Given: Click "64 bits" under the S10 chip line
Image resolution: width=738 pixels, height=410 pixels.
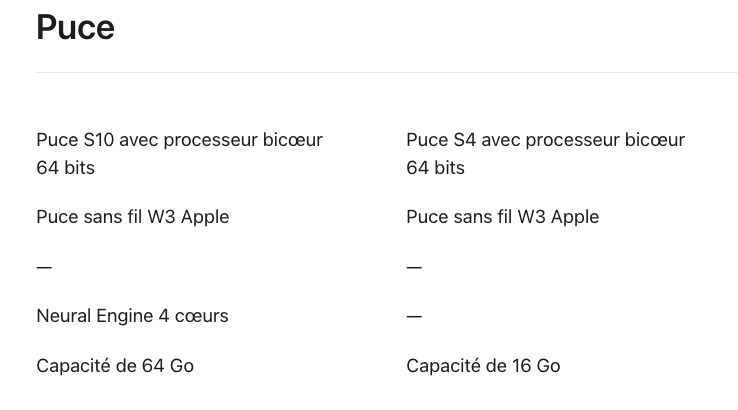Looking at the screenshot, I should pyautogui.click(x=65, y=168).
